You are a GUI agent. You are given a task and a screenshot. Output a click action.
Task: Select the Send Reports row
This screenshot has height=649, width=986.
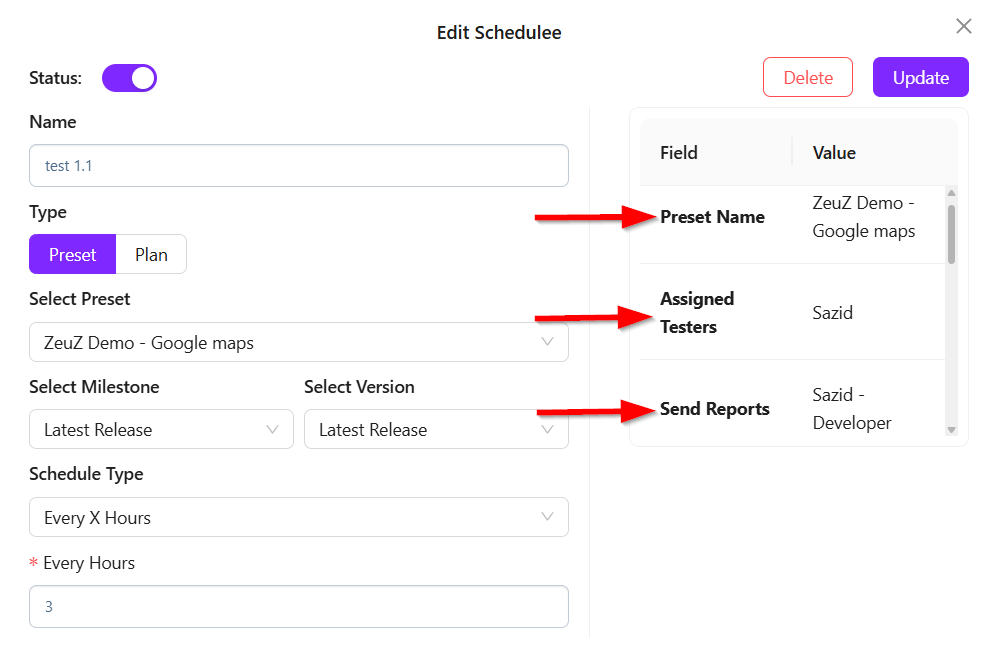[x=714, y=409]
